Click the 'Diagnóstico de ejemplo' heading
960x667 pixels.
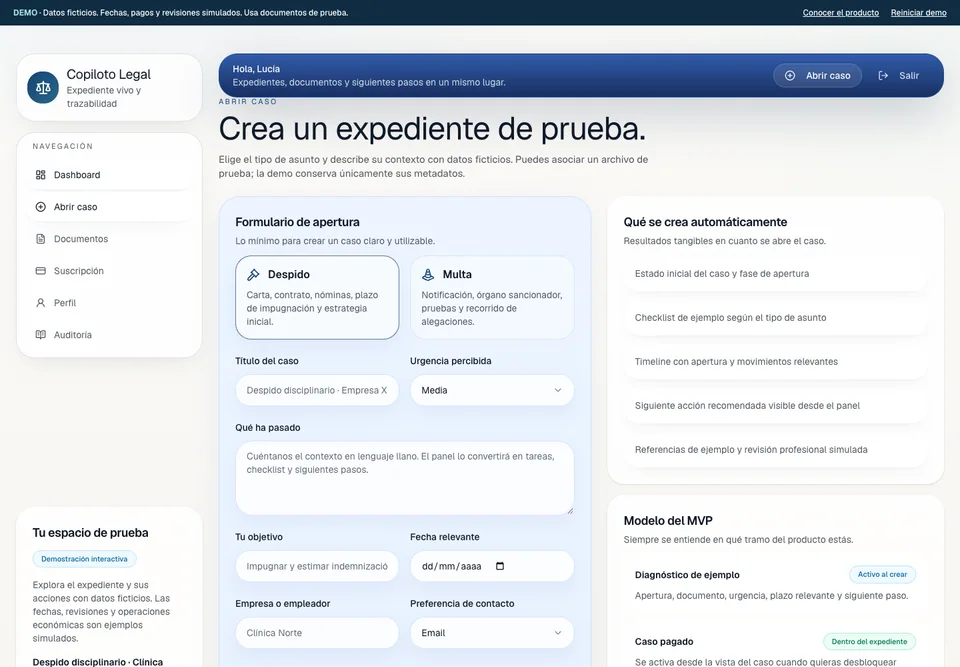click(x=687, y=575)
